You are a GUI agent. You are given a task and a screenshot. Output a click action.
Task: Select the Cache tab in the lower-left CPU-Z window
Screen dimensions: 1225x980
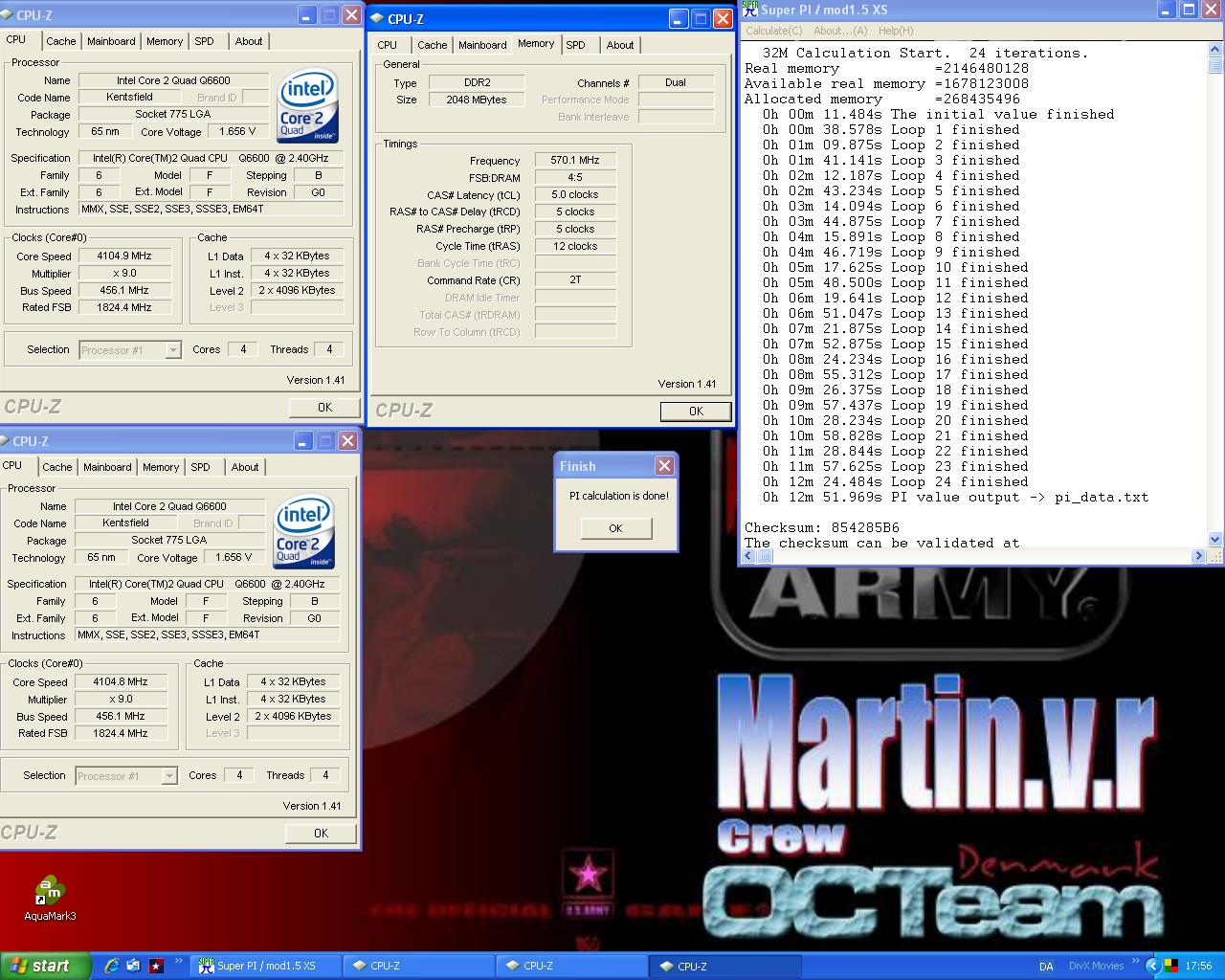pos(57,467)
